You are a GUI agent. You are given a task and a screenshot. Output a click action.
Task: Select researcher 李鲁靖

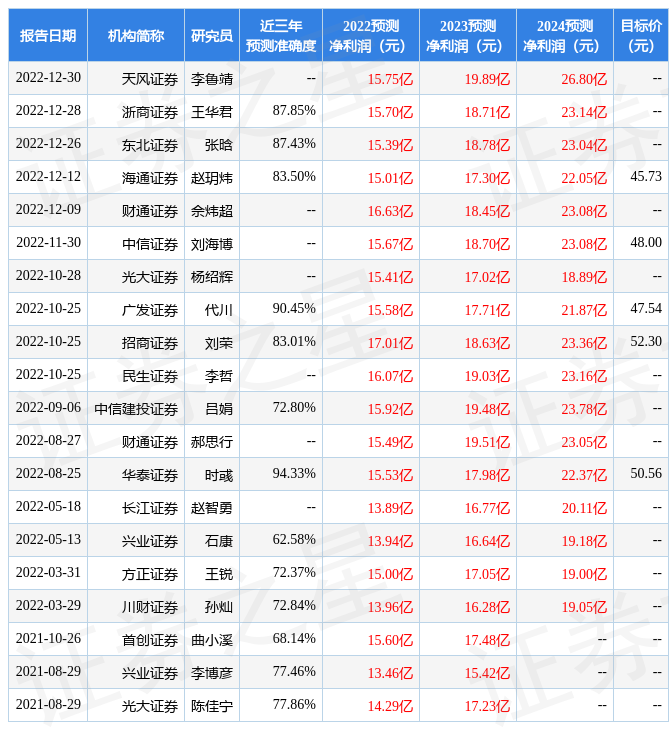click(212, 79)
